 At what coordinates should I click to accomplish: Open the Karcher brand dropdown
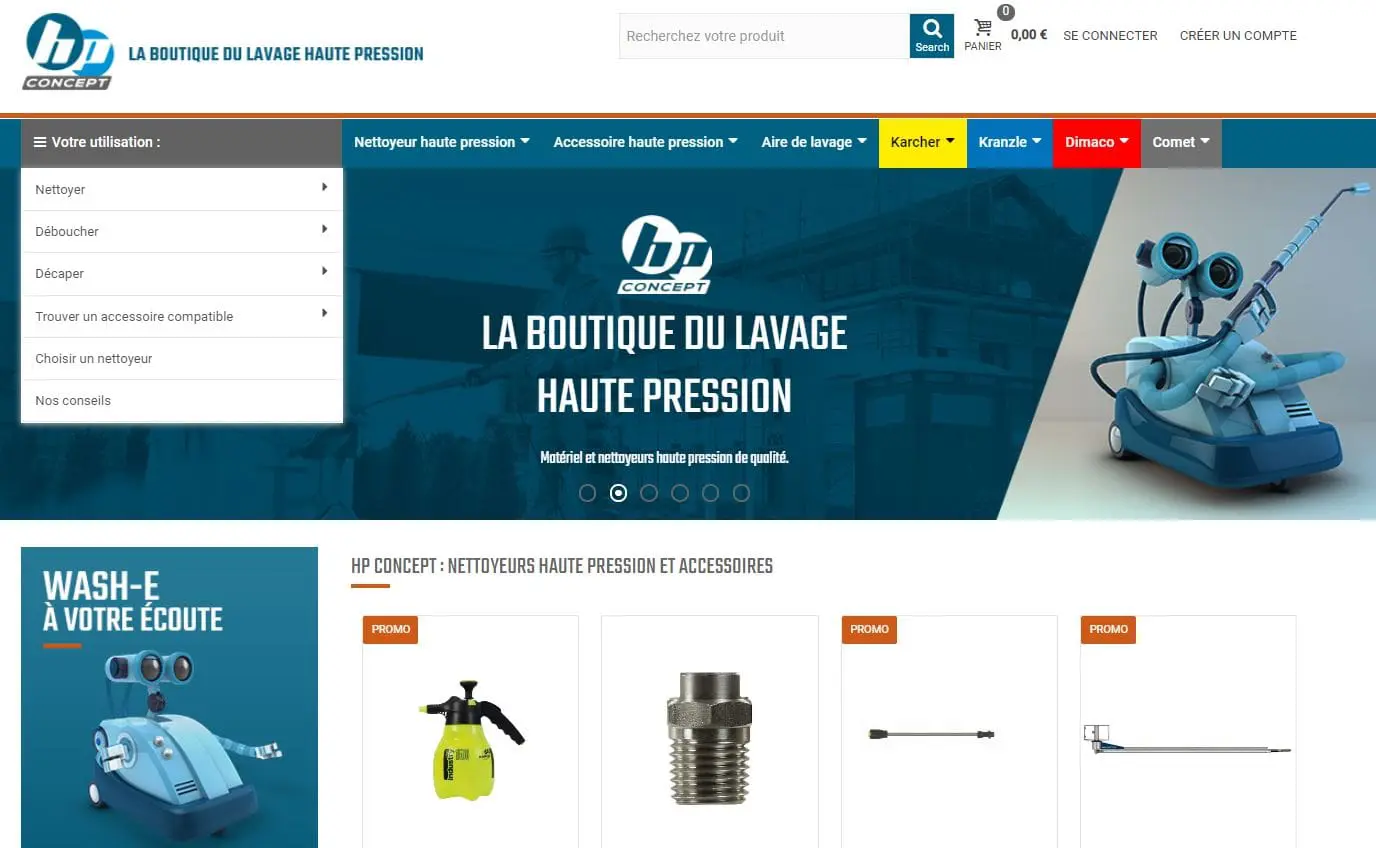(x=922, y=142)
